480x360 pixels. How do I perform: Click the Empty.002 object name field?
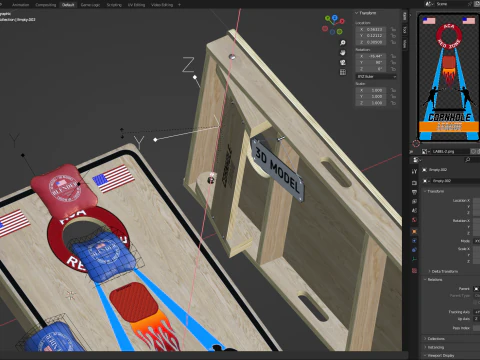pos(456,181)
